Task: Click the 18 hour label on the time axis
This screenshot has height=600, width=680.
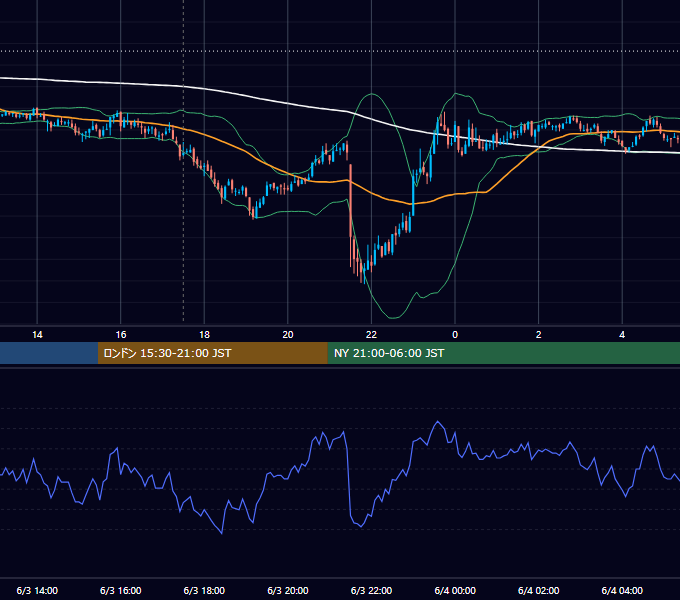Action: (204, 335)
